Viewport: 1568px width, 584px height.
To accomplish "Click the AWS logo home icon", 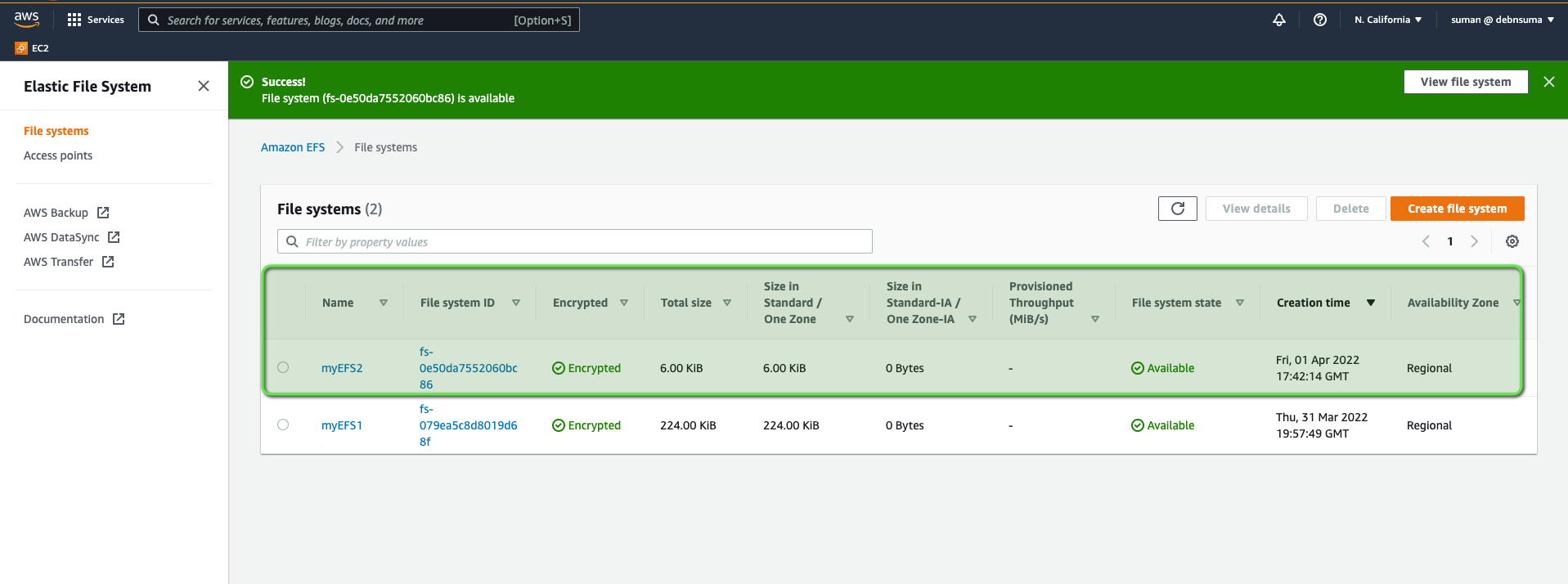I will click(x=26, y=19).
